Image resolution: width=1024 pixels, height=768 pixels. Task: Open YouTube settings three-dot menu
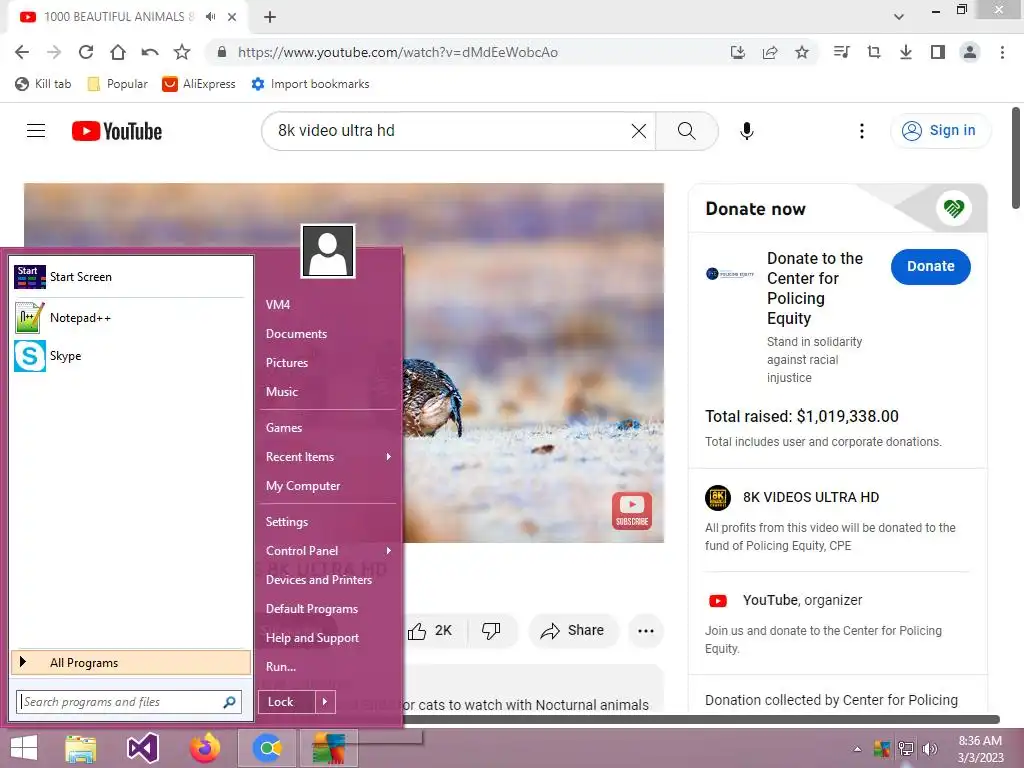pyautogui.click(x=862, y=131)
